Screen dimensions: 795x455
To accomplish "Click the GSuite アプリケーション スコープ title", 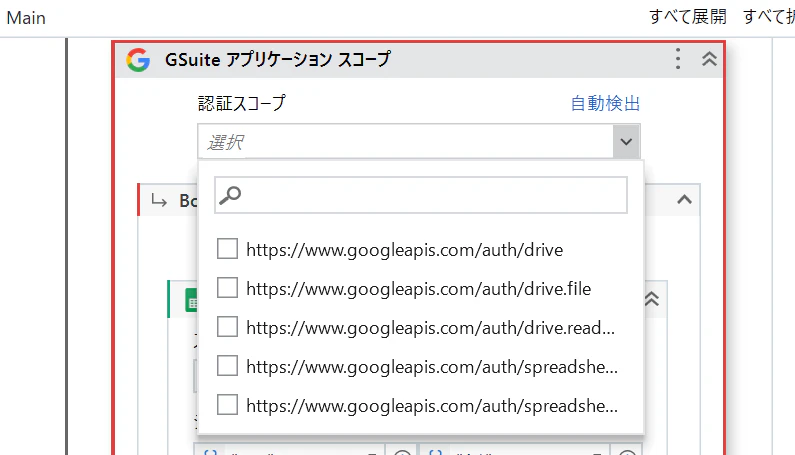I will (278, 59).
